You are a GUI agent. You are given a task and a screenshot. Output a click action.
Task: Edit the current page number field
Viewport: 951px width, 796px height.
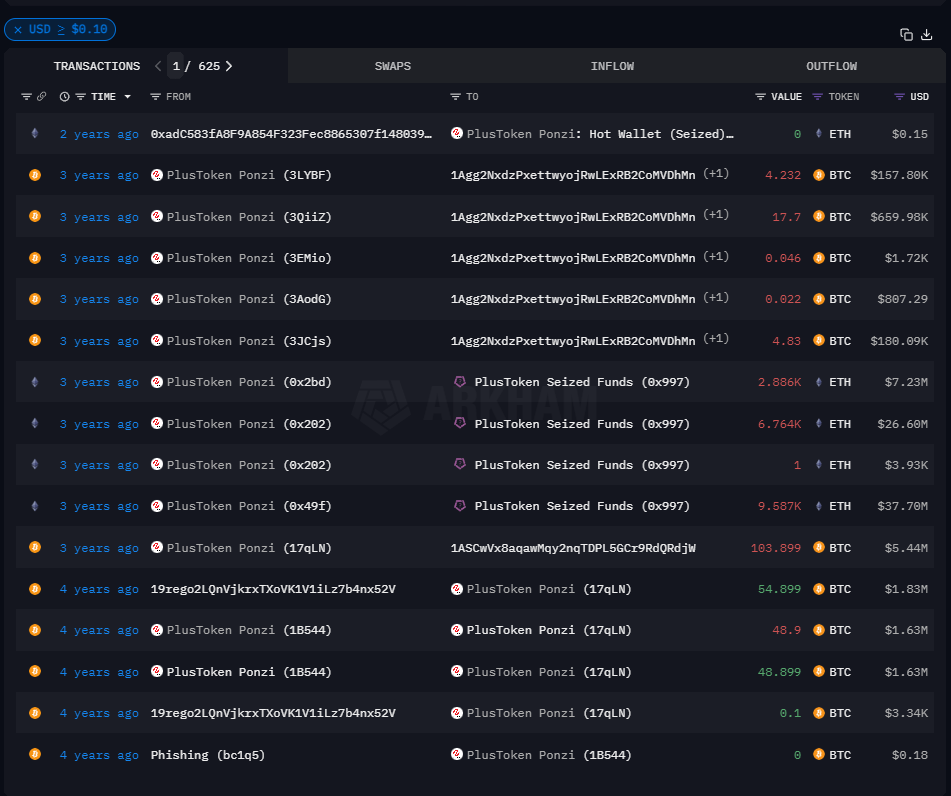coord(176,66)
